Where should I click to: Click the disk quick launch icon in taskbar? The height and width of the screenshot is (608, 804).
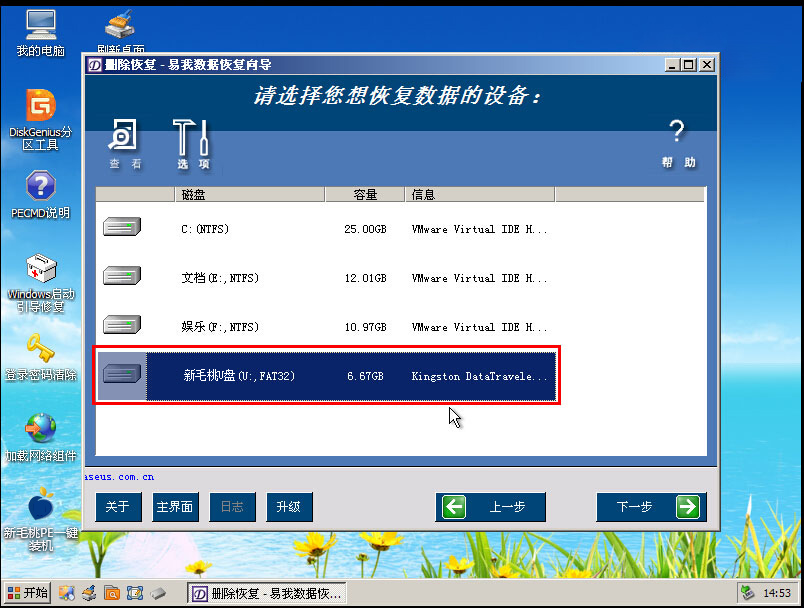pos(158,593)
